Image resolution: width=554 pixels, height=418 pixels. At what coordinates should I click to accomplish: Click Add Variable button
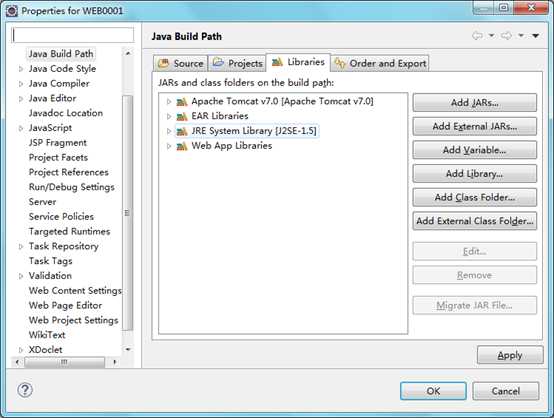coord(475,150)
